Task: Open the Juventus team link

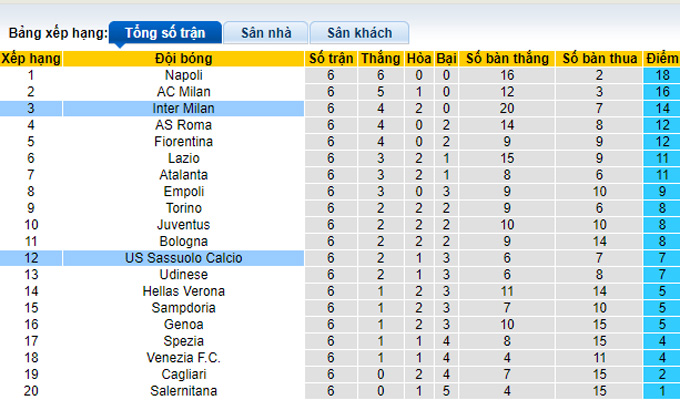Action: pos(182,224)
